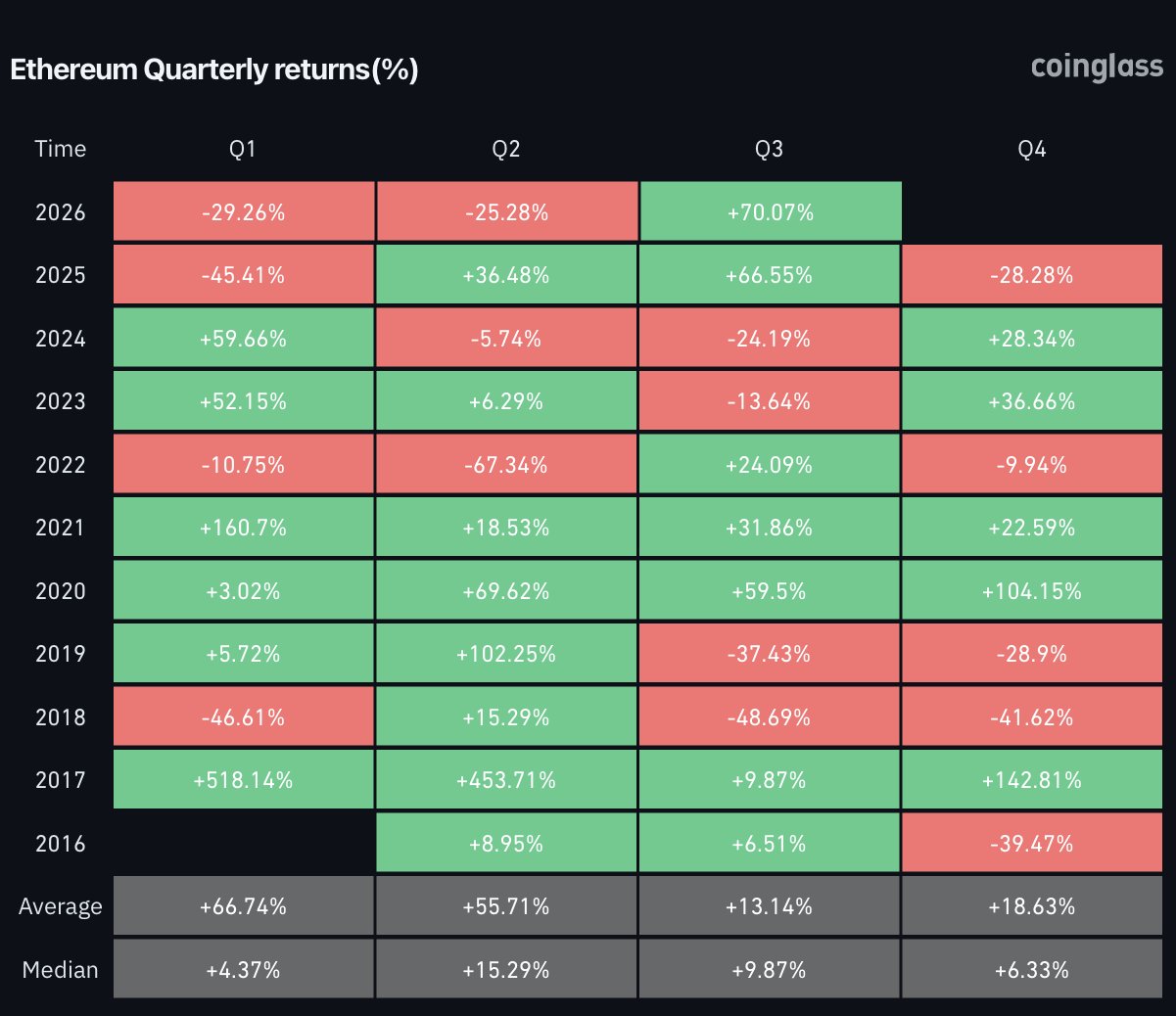Click the 2018 row year label

click(x=61, y=716)
